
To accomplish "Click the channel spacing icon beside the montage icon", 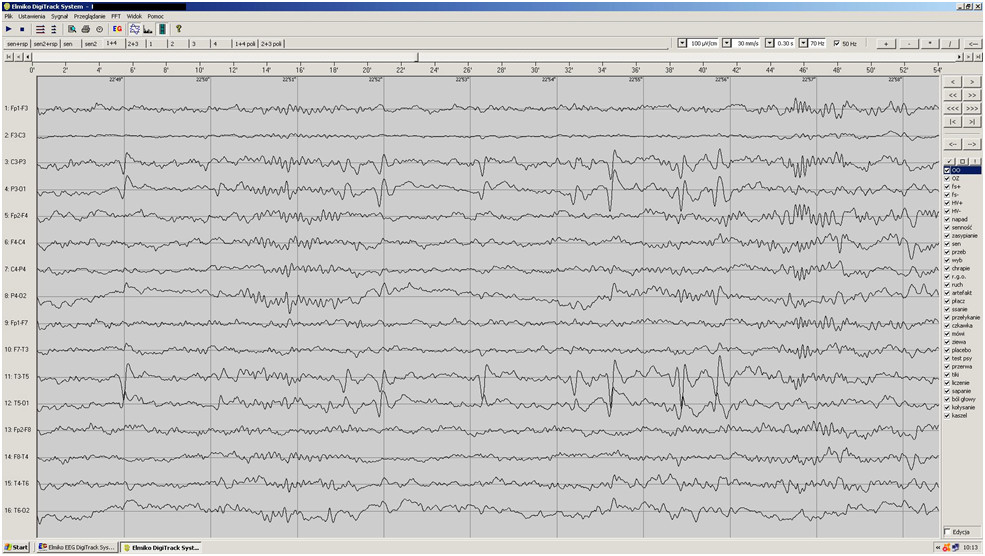I will (x=54, y=29).
